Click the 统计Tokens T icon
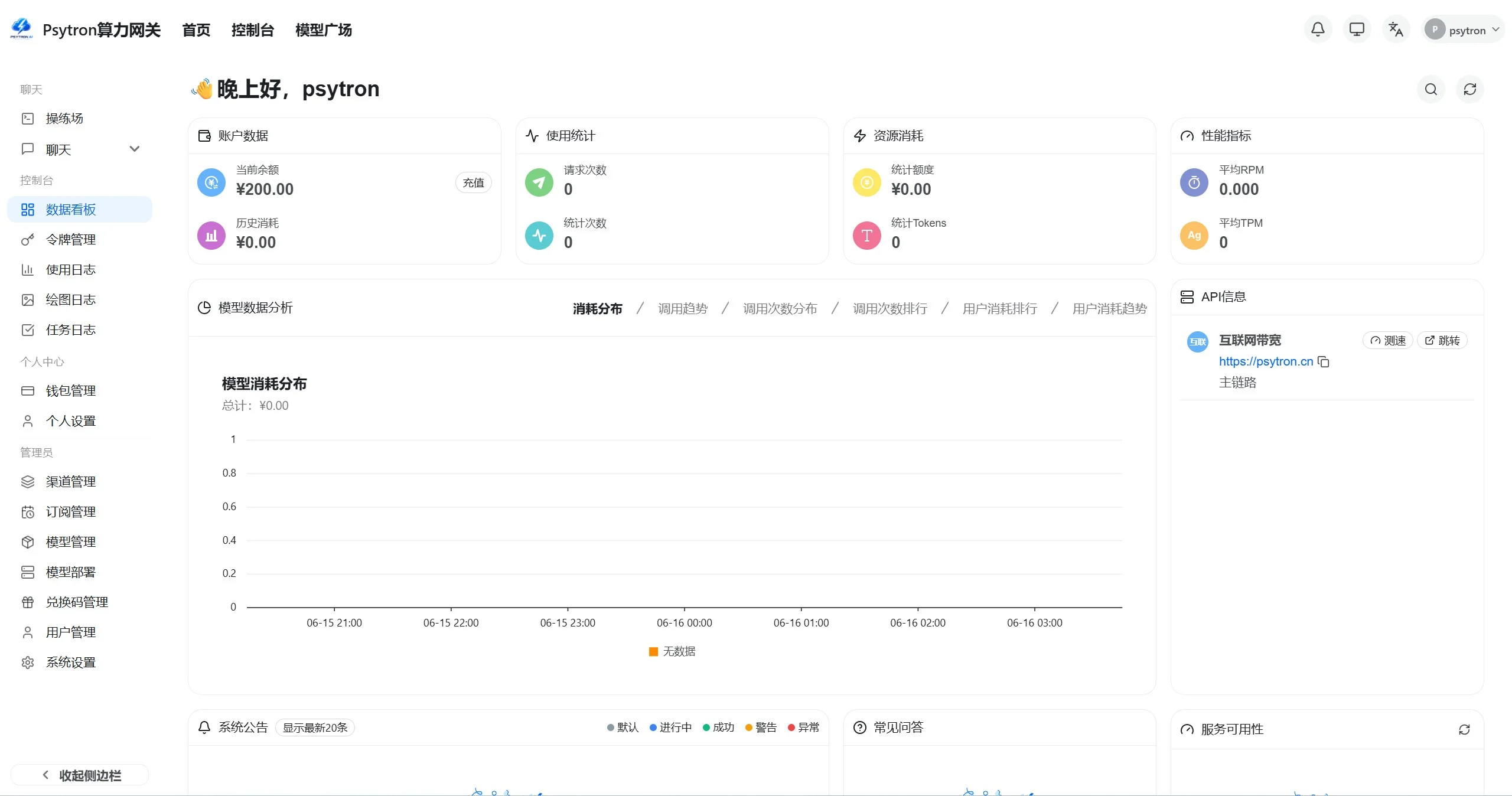The width and height of the screenshot is (1512, 796). [x=867, y=236]
